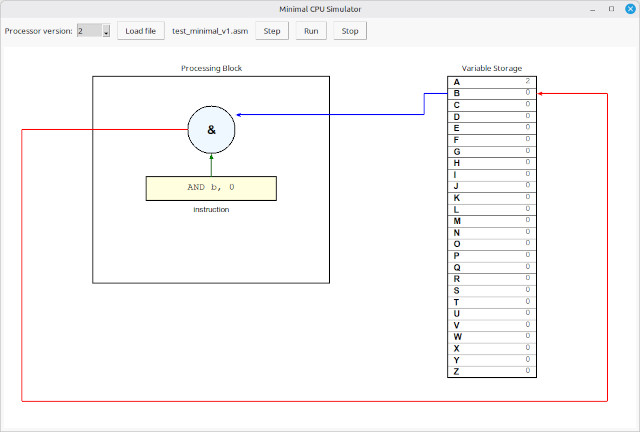Click the AND (&) operation circle
Screen dimensions: 640x432
click(x=211, y=130)
